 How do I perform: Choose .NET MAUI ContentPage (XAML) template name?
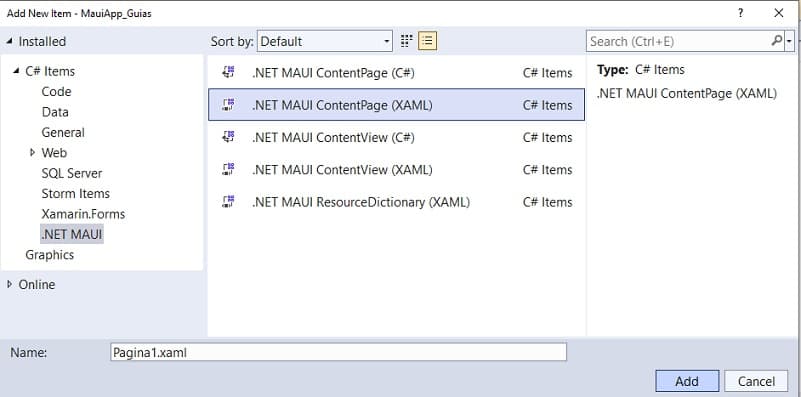[x=342, y=105]
